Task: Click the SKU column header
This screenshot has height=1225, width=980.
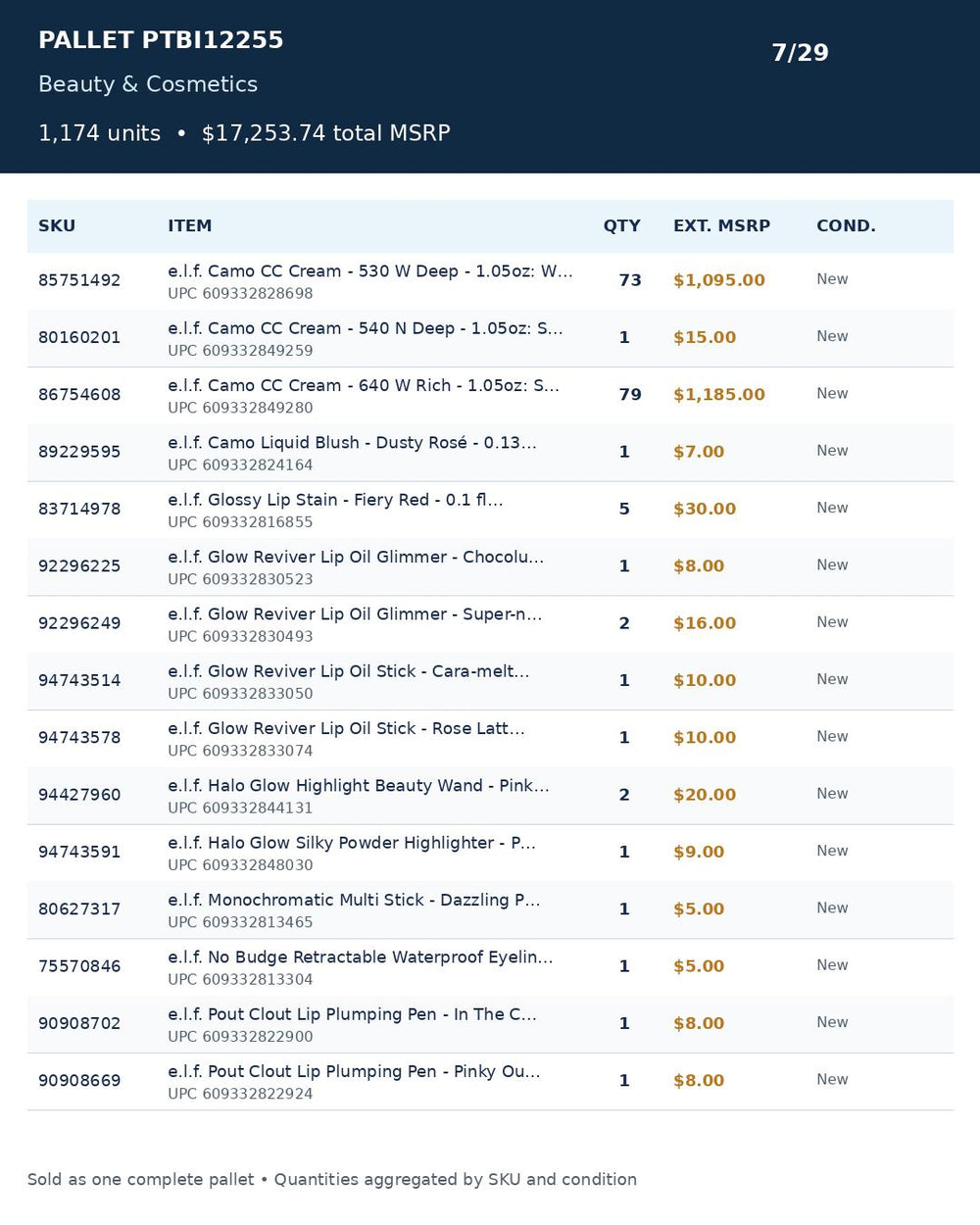Action: (x=57, y=225)
